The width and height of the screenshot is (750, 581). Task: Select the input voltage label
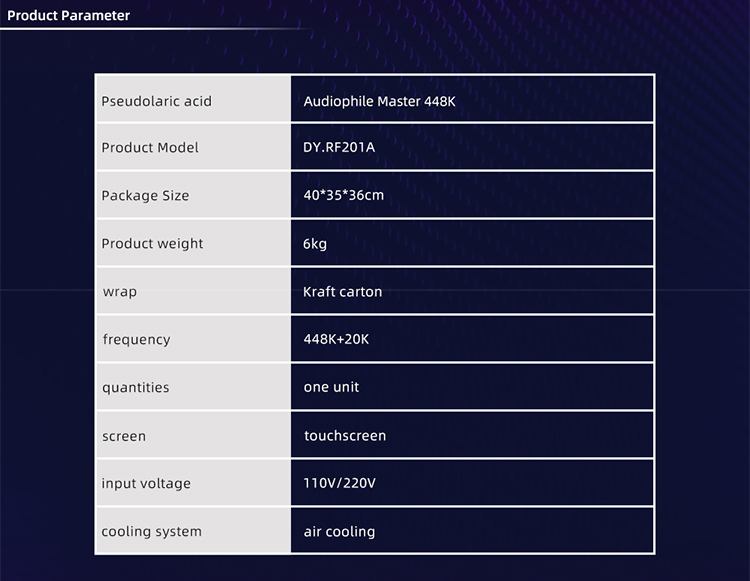click(x=146, y=484)
